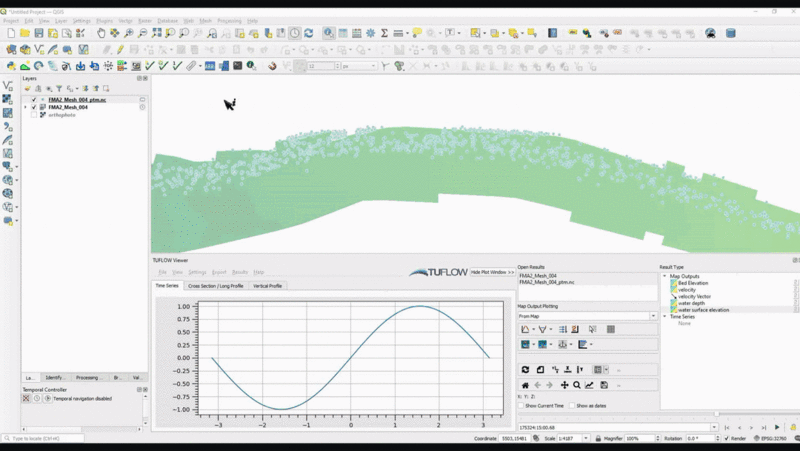
Task: Select Bed Elevation in Result Type
Action: pyautogui.click(x=693, y=283)
